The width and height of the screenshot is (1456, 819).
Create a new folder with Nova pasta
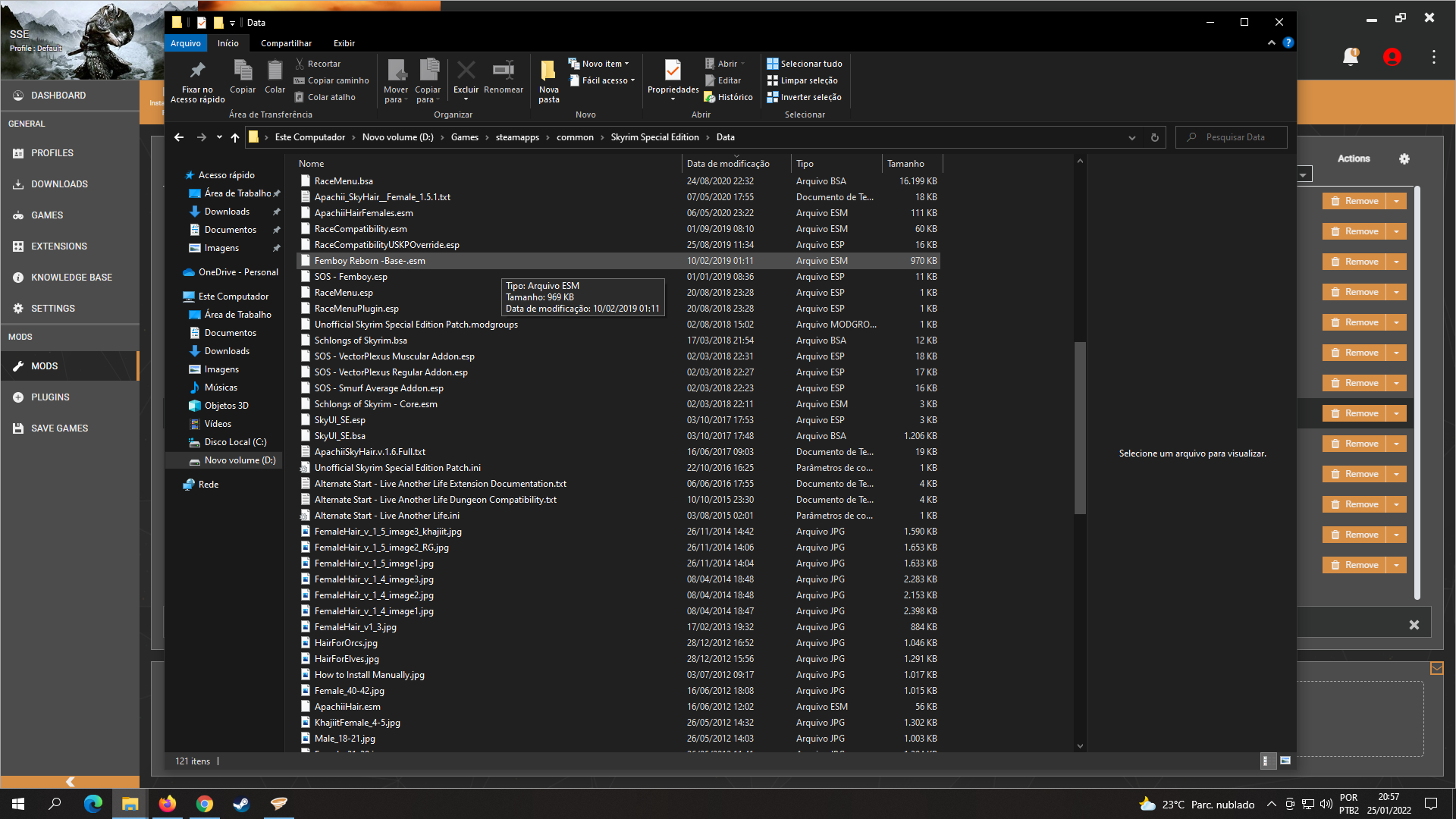coord(548,81)
